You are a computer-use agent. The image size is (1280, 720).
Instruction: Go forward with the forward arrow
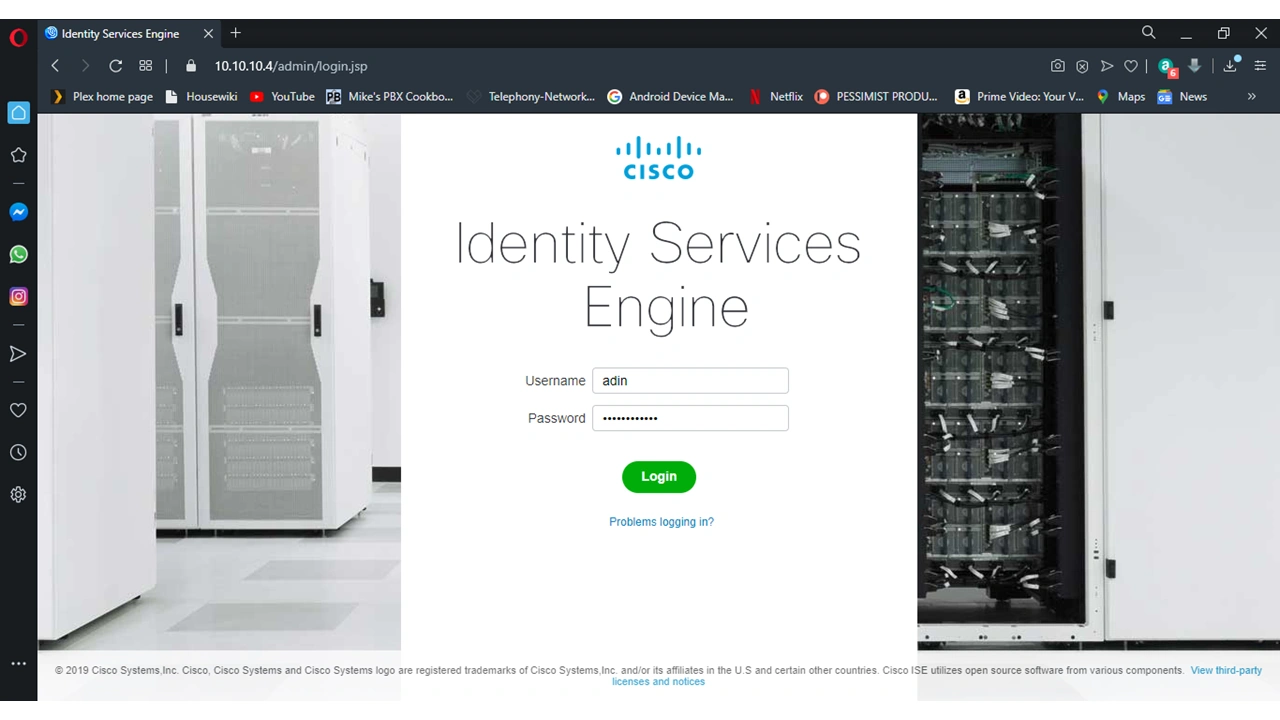coord(85,66)
